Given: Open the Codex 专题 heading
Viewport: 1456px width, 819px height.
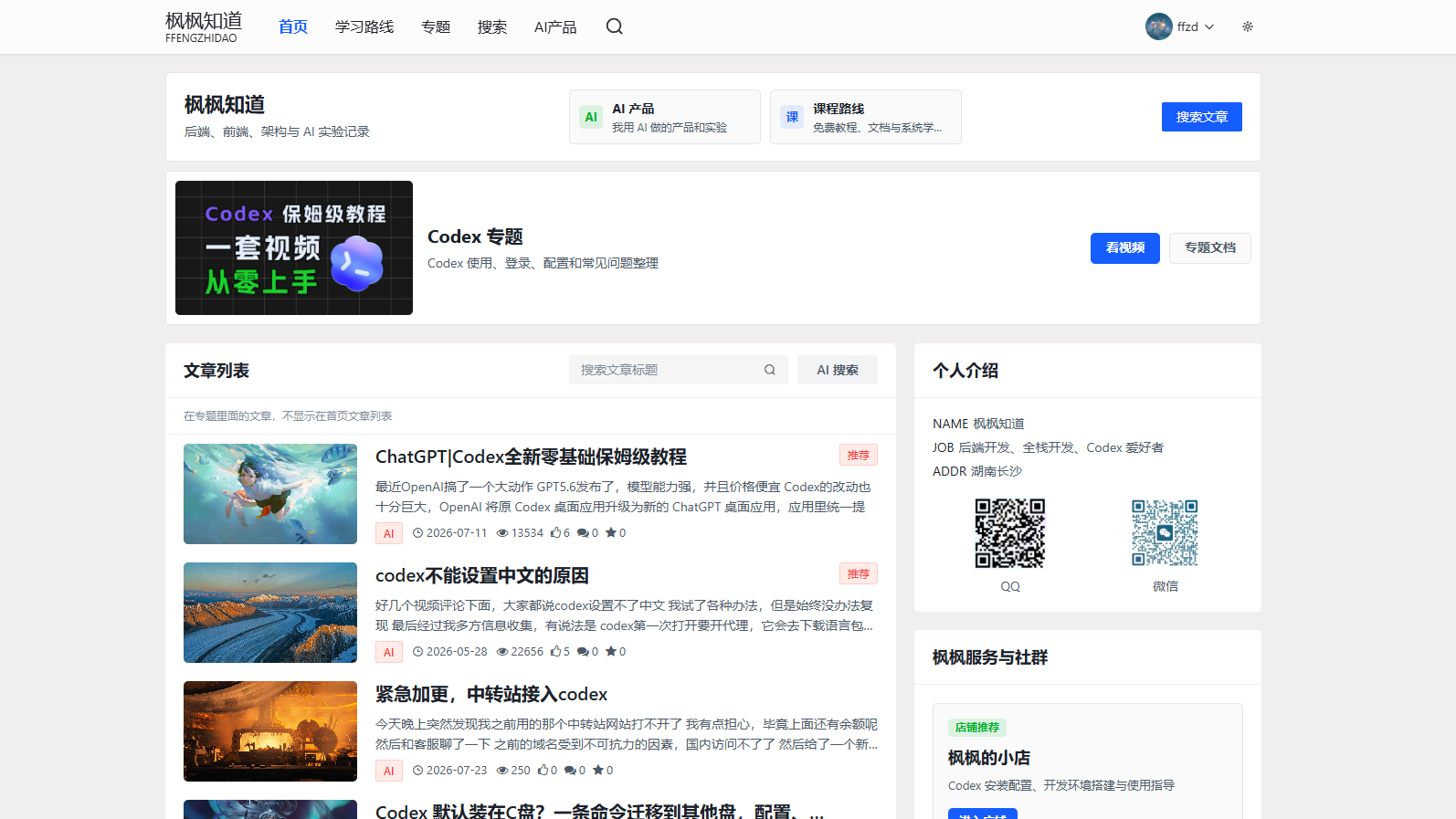Looking at the screenshot, I should tap(475, 236).
